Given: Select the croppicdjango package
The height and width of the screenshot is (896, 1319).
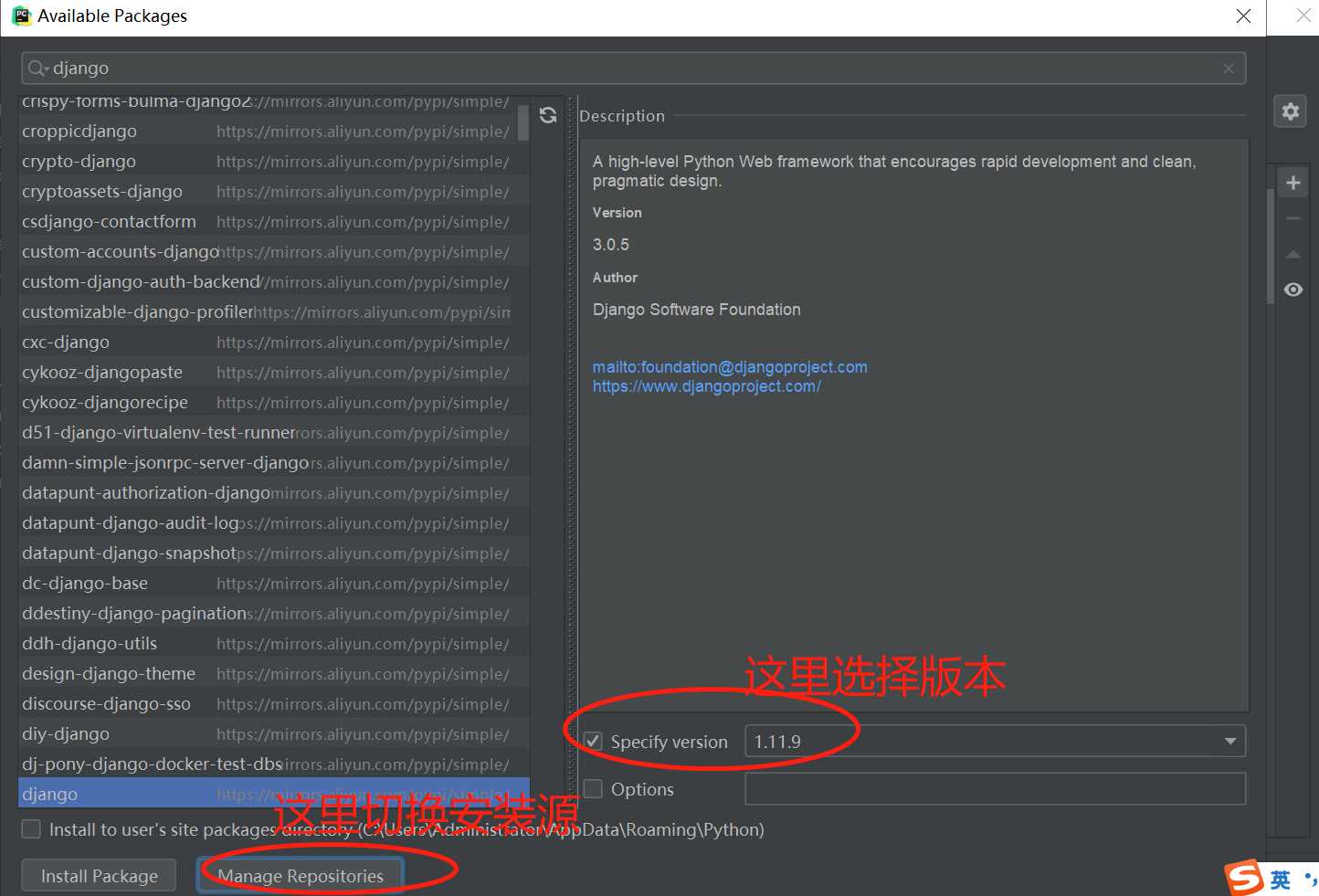Looking at the screenshot, I should pyautogui.click(x=274, y=131).
